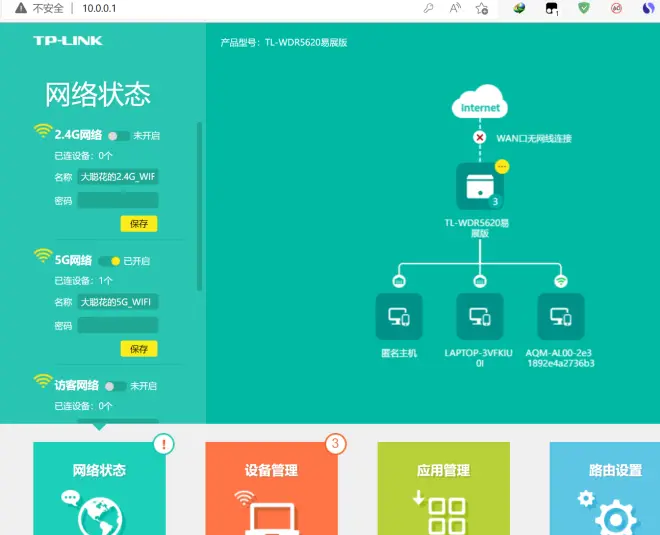The height and width of the screenshot is (535, 660).
Task: Click the AQM-AL00 device icon
Action: pos(561,317)
